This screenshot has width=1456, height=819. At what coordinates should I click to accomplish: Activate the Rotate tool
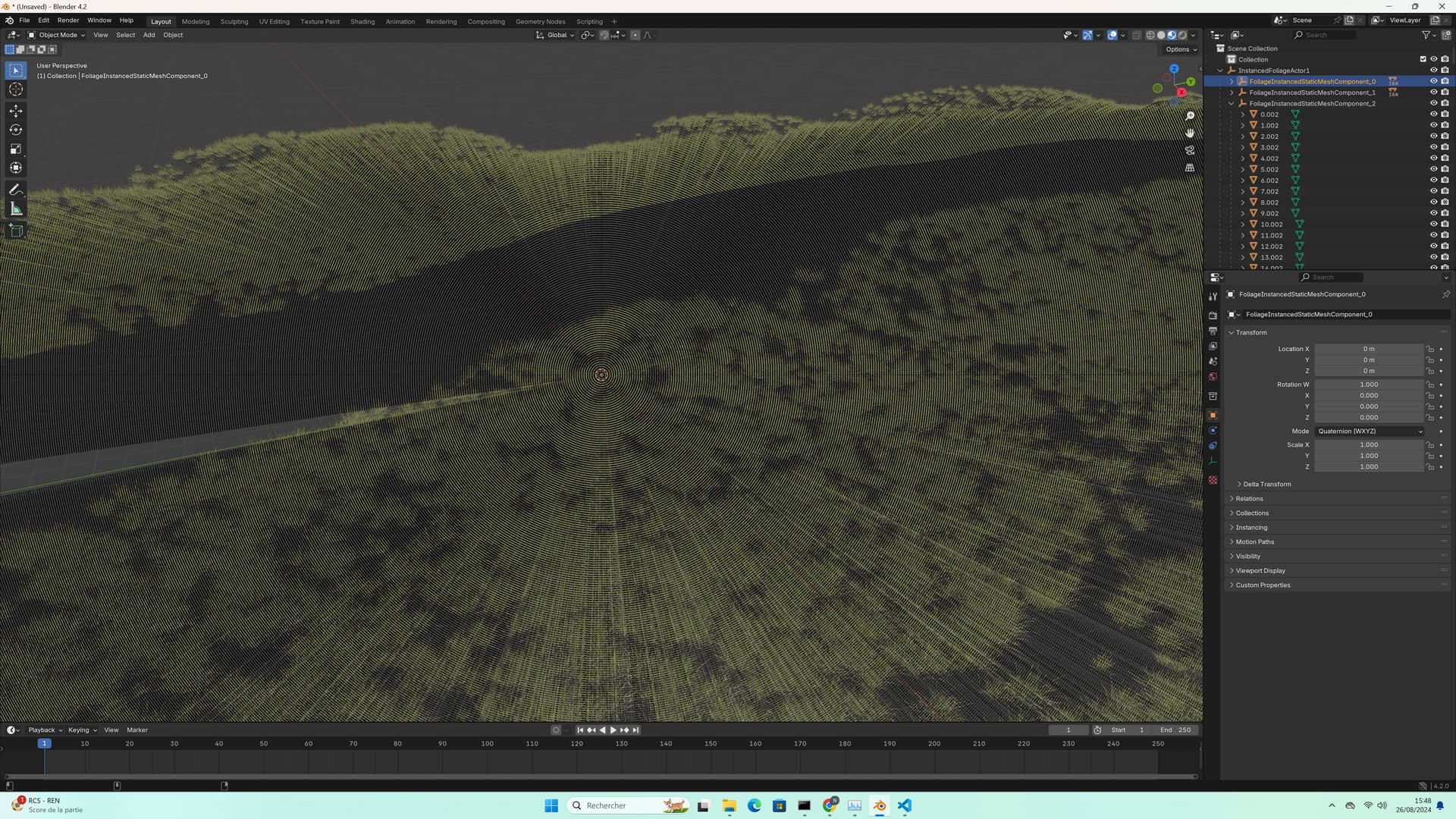tap(16, 130)
